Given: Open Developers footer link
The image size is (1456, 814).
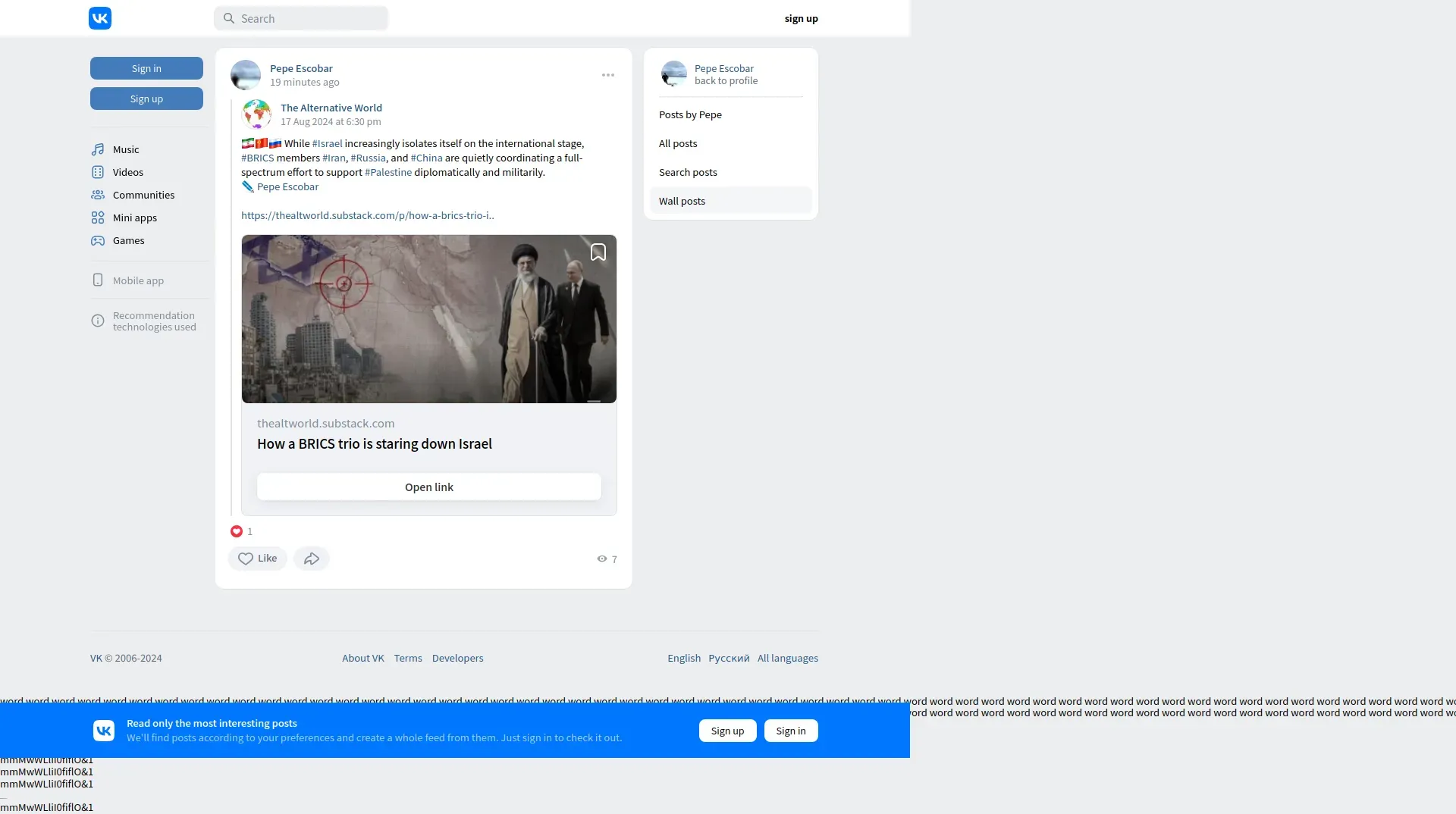Looking at the screenshot, I should pyautogui.click(x=457, y=658).
